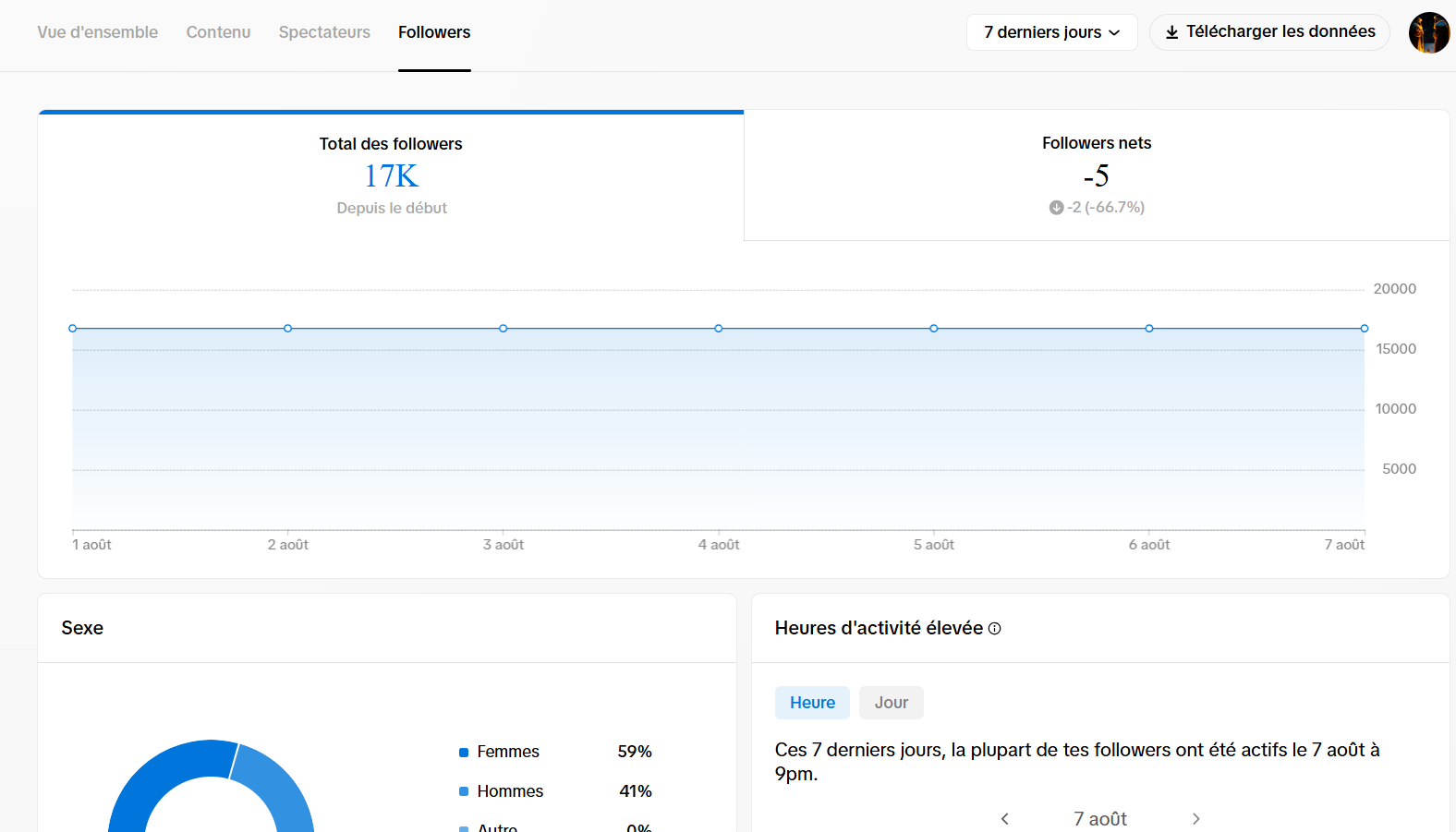Click the Hommes legend label
The image size is (1456, 832).
(510, 791)
